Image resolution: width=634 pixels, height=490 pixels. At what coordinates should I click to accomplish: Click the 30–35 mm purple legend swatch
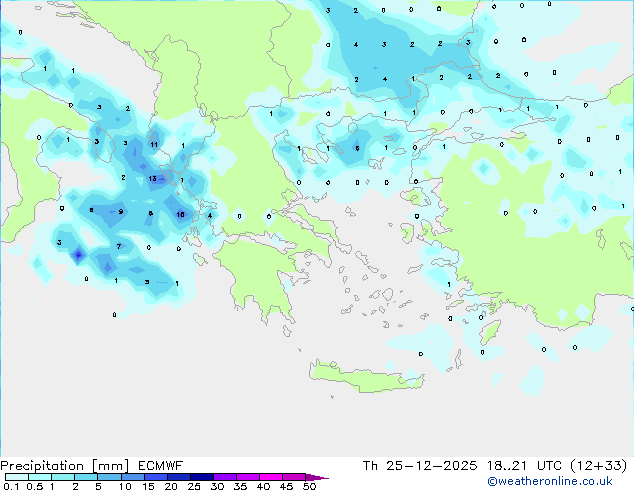224,477
